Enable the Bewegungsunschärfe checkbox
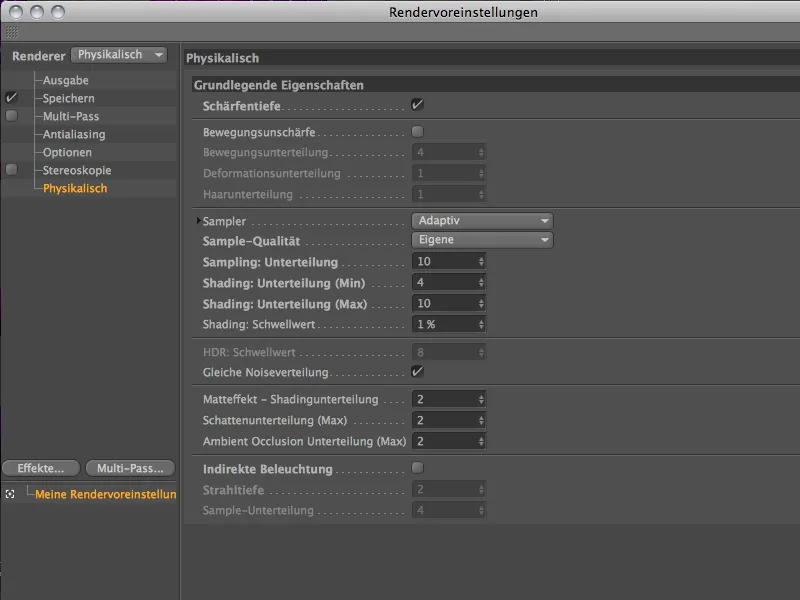Viewport: 800px width, 600px height. pyautogui.click(x=417, y=132)
